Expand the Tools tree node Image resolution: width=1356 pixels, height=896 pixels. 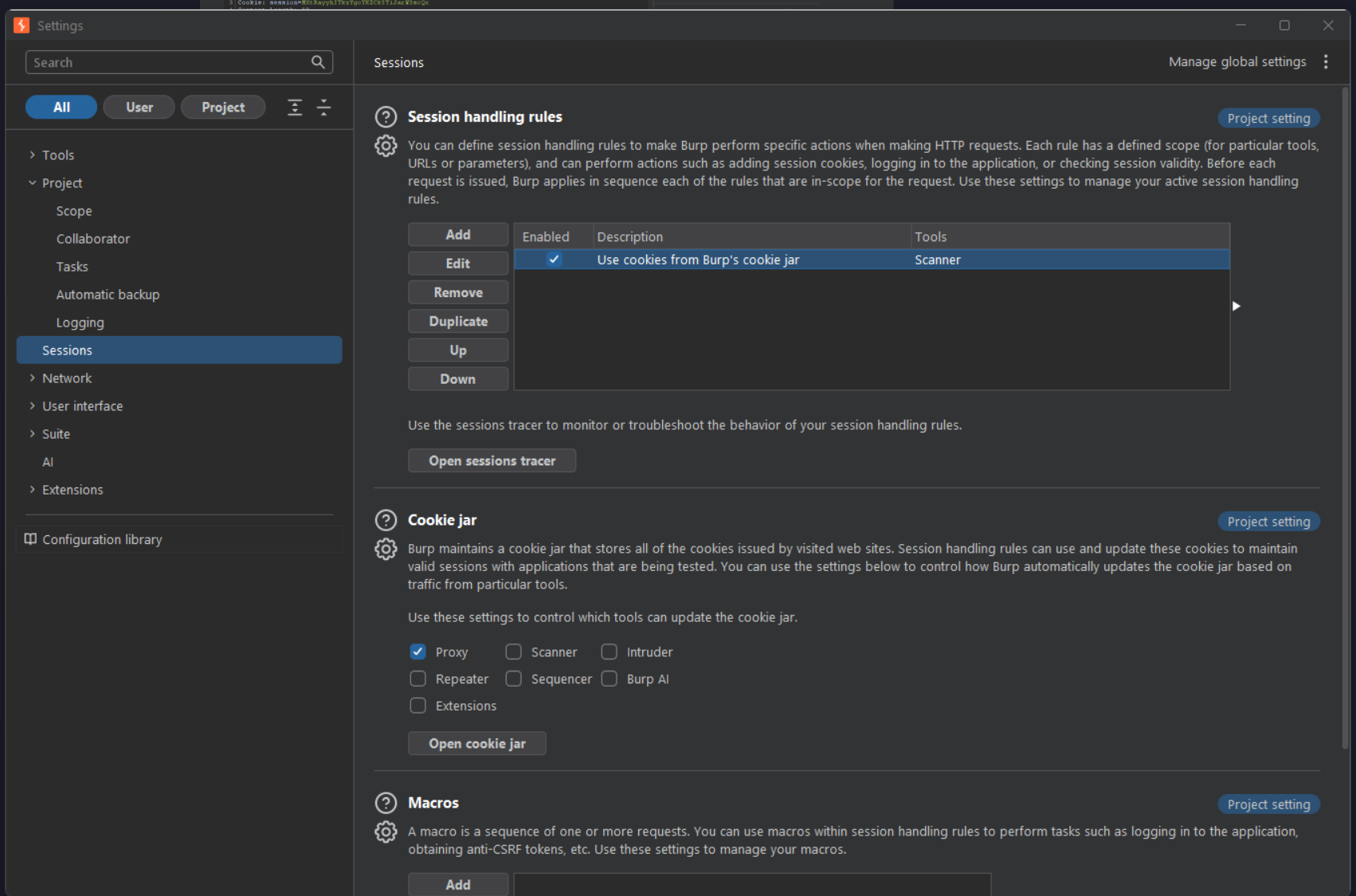click(x=33, y=155)
